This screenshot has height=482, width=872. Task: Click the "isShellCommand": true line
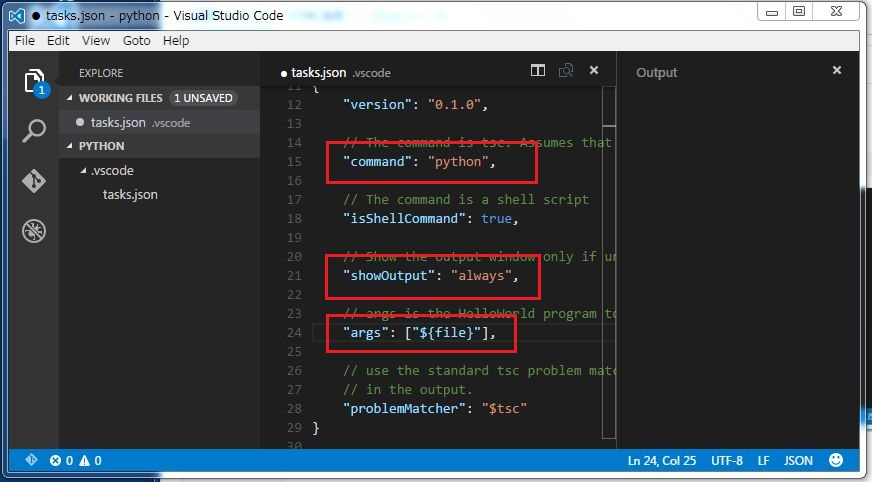(x=431, y=218)
